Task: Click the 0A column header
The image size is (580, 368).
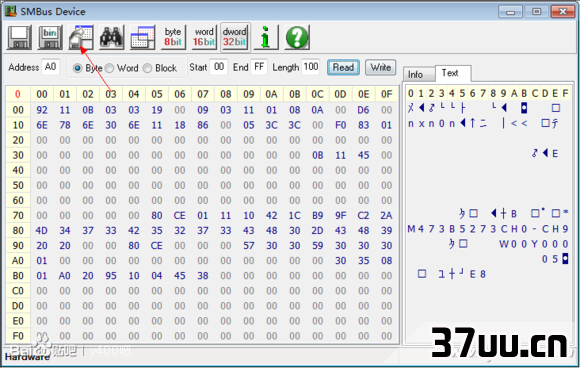Action: pyautogui.click(x=272, y=94)
